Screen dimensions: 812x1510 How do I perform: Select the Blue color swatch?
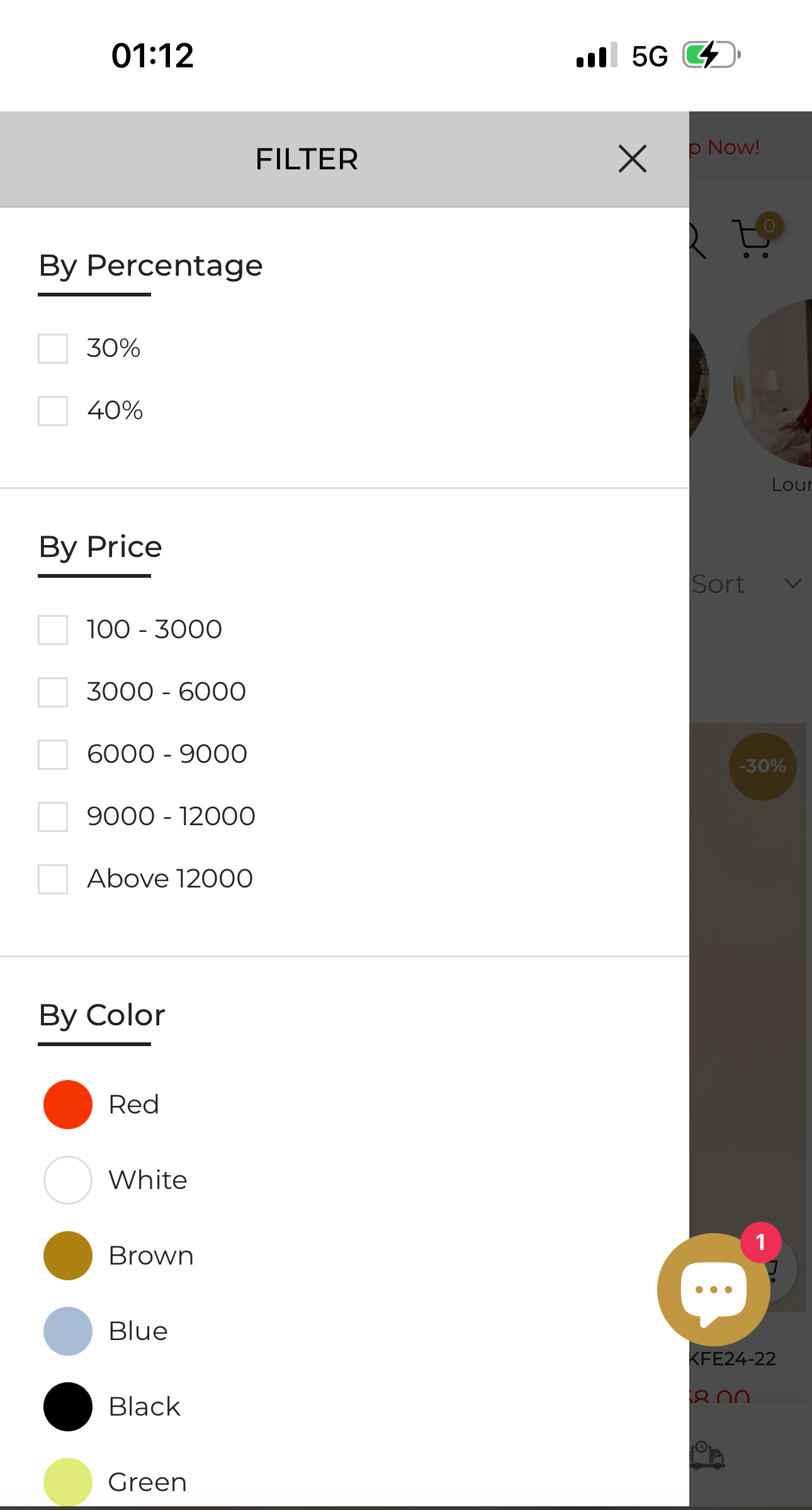coord(68,1331)
